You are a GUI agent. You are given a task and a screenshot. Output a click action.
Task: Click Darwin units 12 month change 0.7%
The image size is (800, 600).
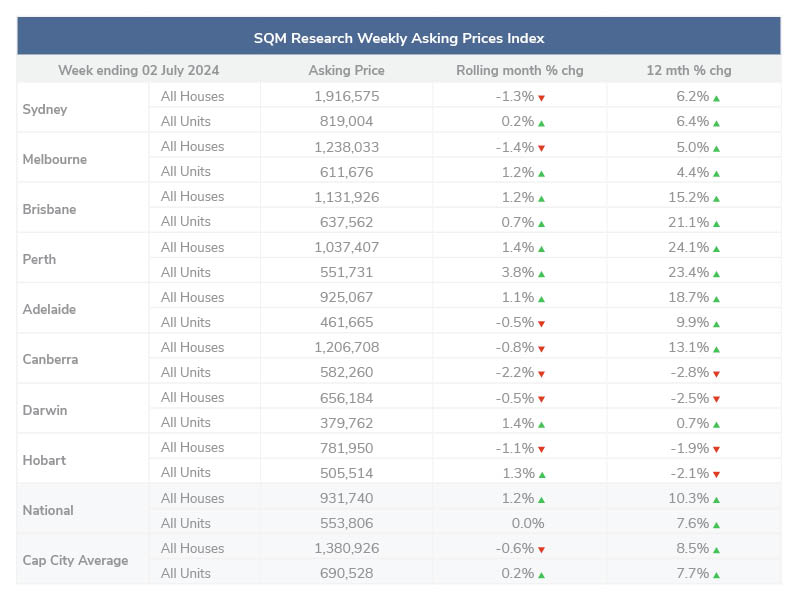coord(692,423)
